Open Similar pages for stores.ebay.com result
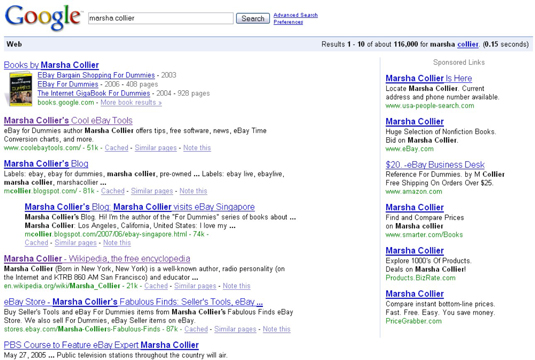Screen dimensions: 535x360 tap(235, 329)
